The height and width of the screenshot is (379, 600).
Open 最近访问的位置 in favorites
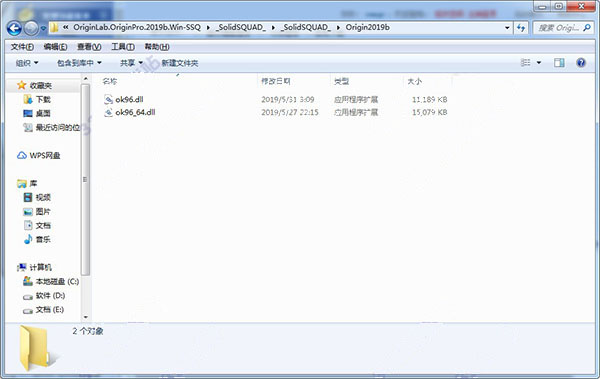58,127
